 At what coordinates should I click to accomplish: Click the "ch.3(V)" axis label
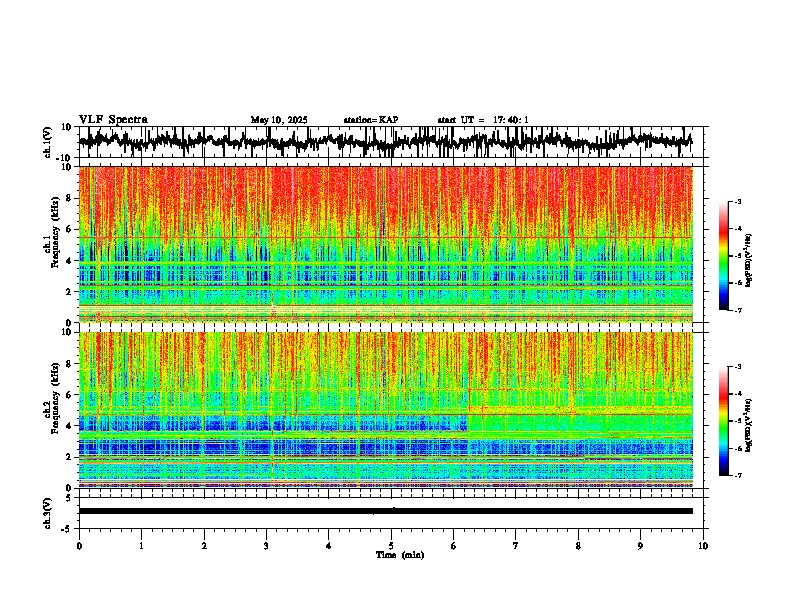[x=48, y=514]
